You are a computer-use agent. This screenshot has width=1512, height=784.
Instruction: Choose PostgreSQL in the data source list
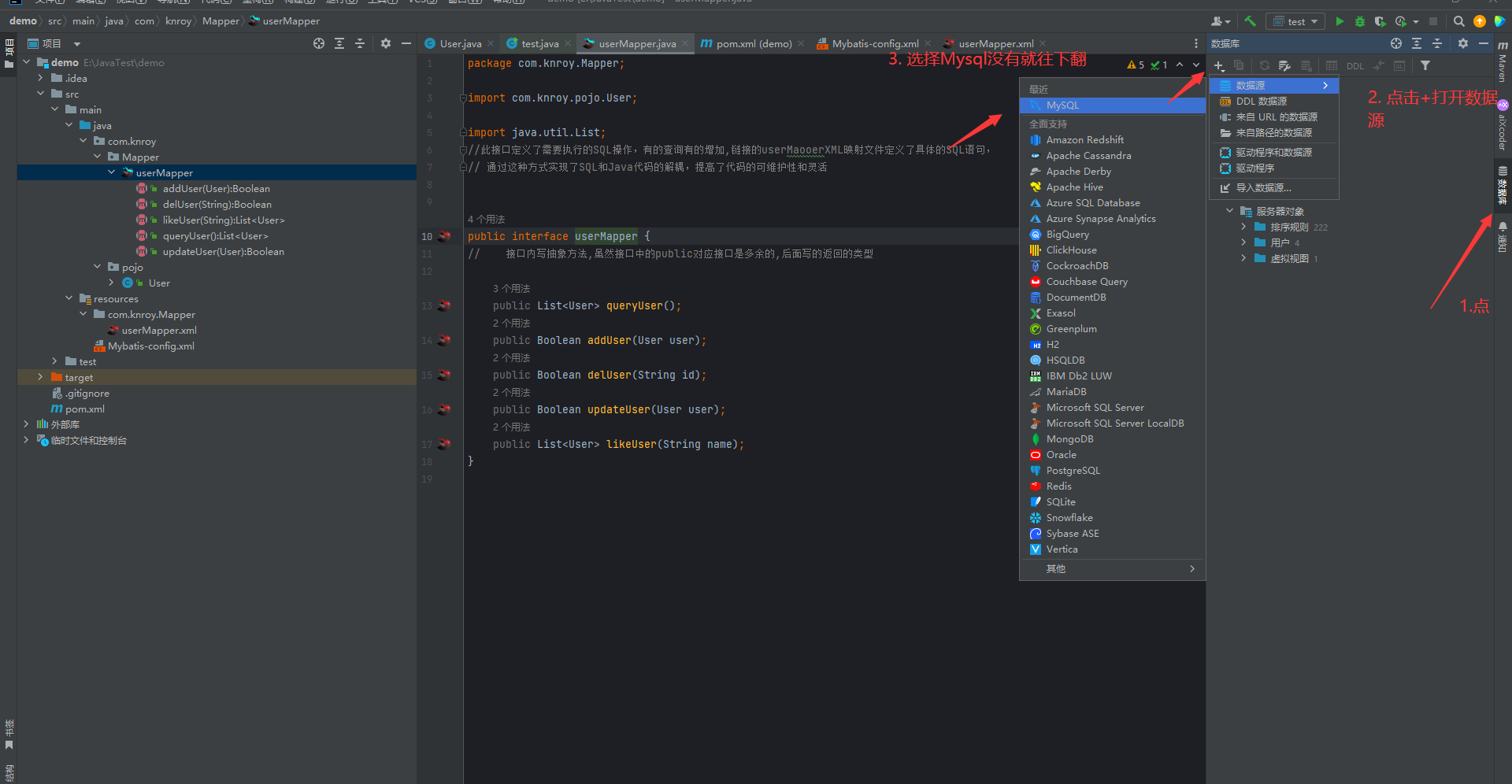tap(1073, 471)
